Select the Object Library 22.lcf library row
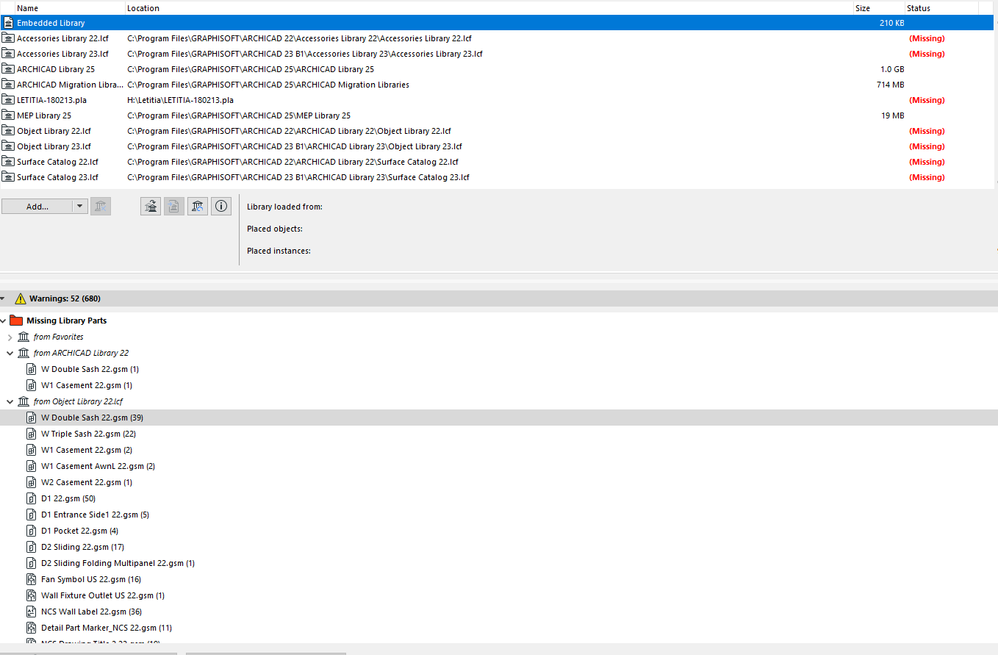Viewport: 998px width, 655px height. pyautogui.click(x=496, y=131)
